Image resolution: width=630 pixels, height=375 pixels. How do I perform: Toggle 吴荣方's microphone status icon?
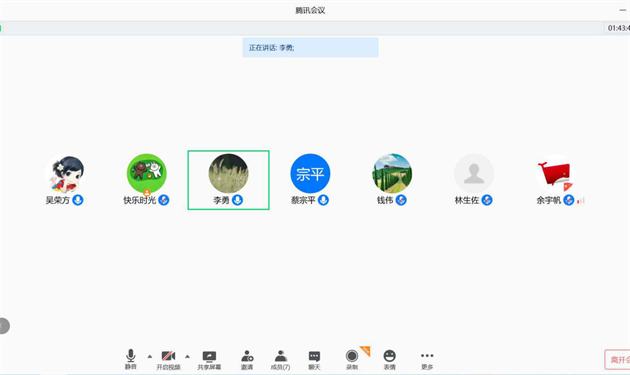(x=78, y=200)
